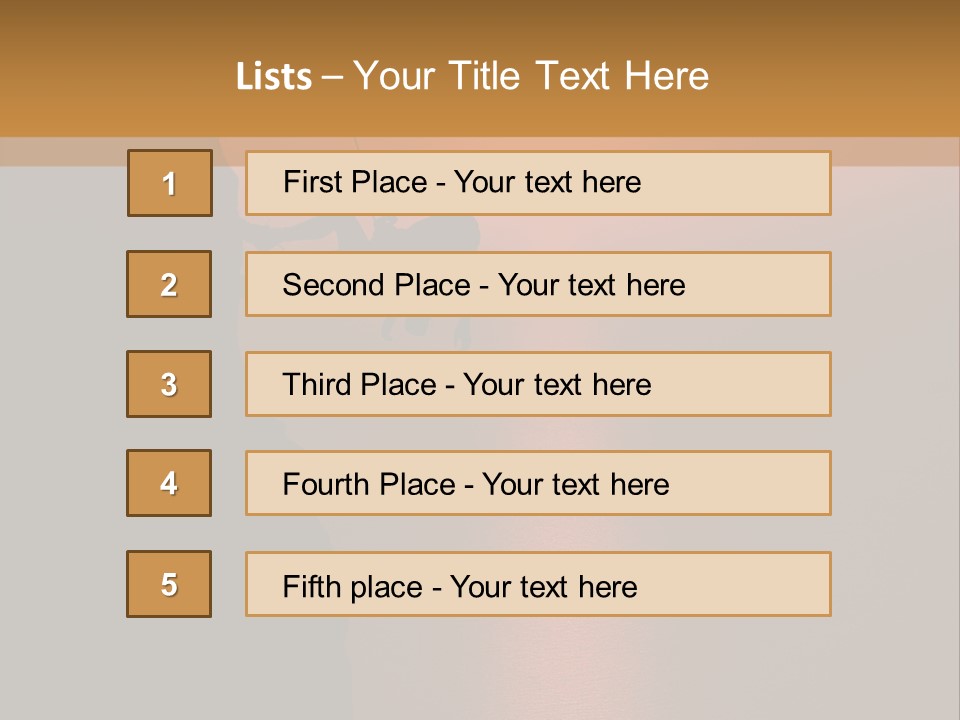Screen dimensions: 960x720
Task: Select the Fifth place text box
Action: pos(538,584)
